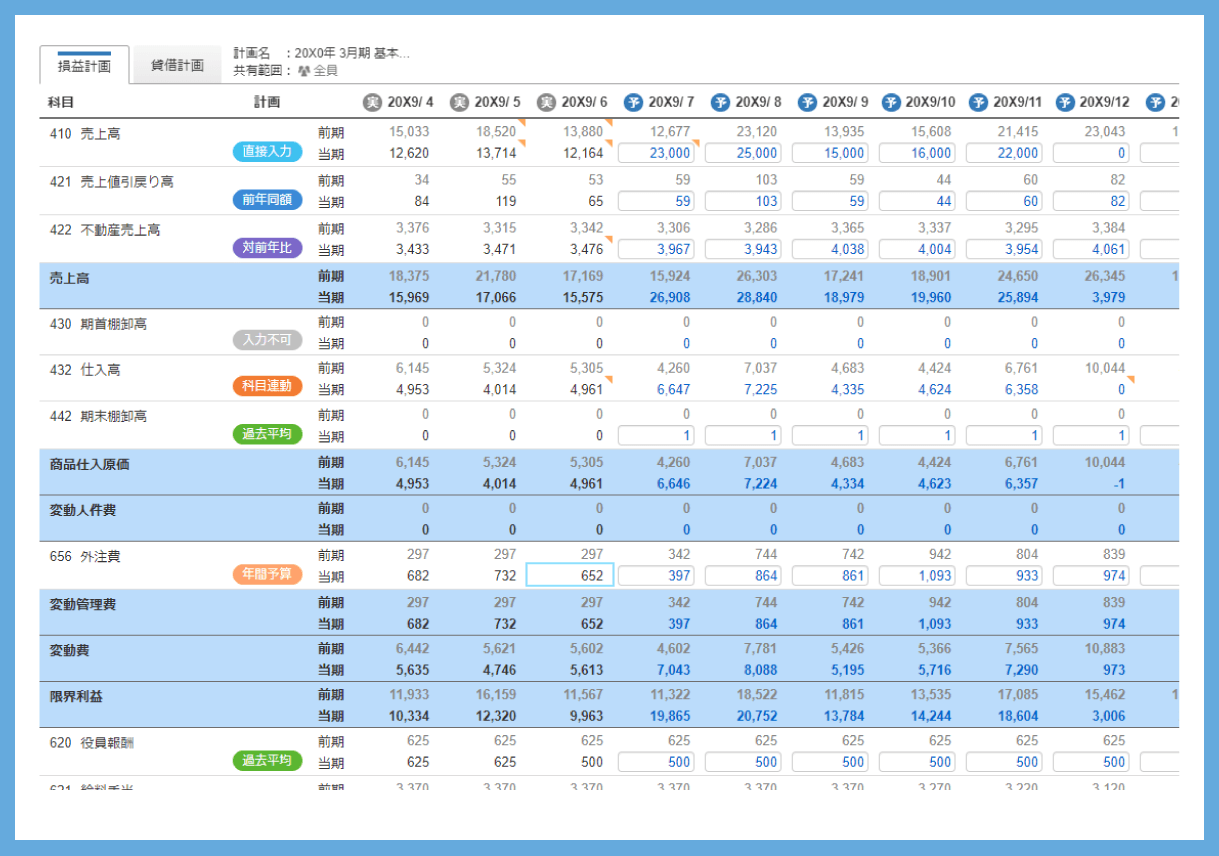The width and height of the screenshot is (1219, 856).
Task: Open the 前年同額 badge for 売上値引戻り高
Action: click(x=267, y=199)
